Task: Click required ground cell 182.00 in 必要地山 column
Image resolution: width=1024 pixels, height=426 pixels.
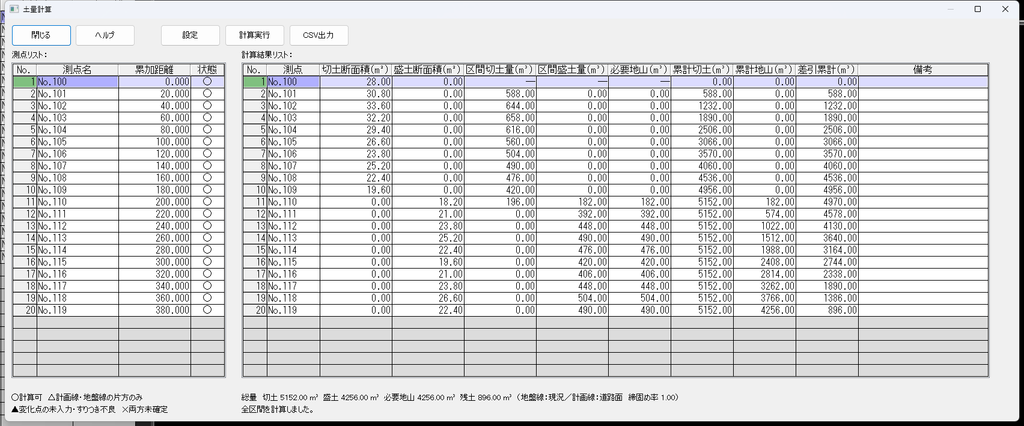Action: (x=639, y=203)
